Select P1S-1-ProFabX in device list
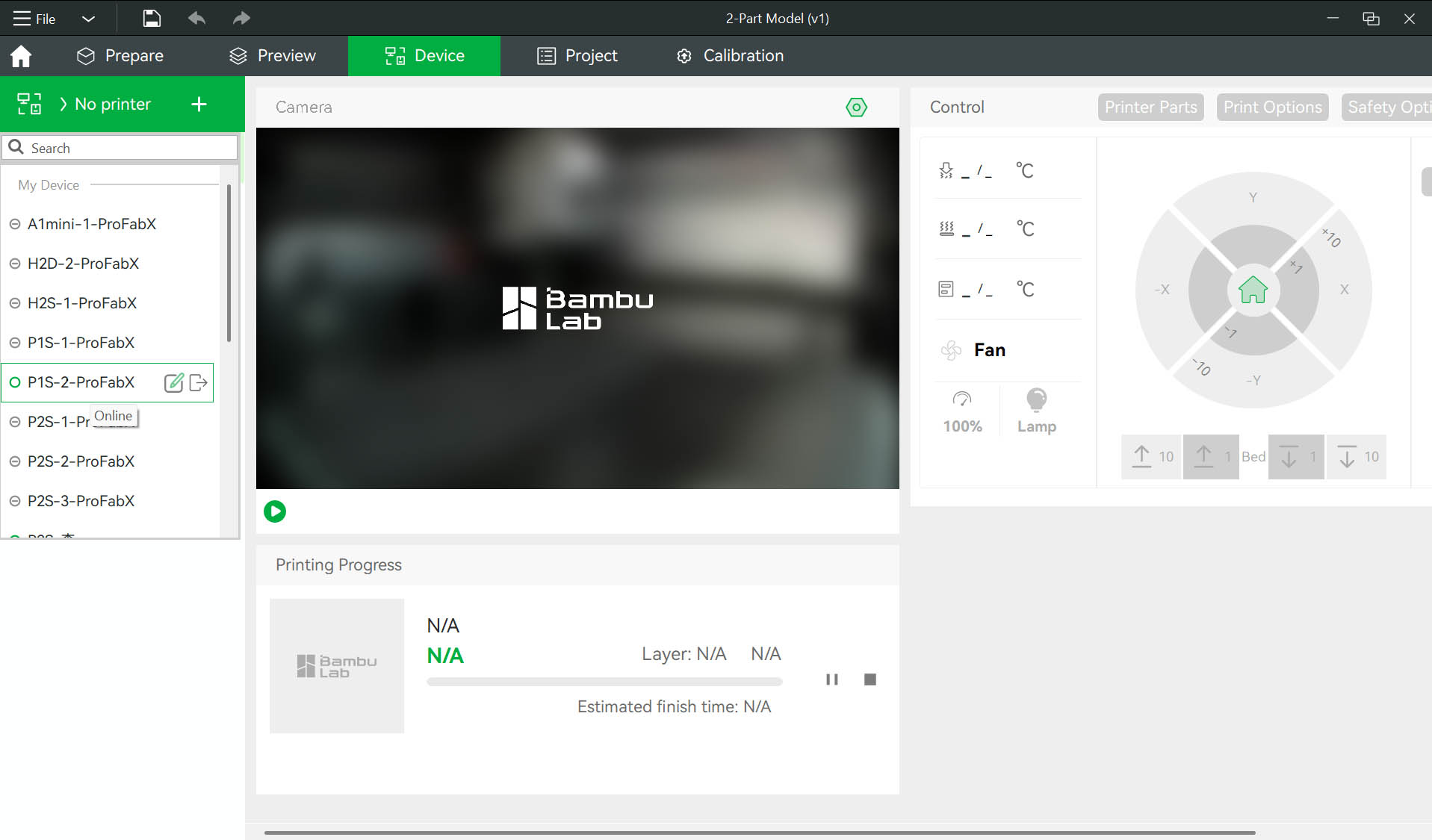The width and height of the screenshot is (1432, 840). coord(108,343)
